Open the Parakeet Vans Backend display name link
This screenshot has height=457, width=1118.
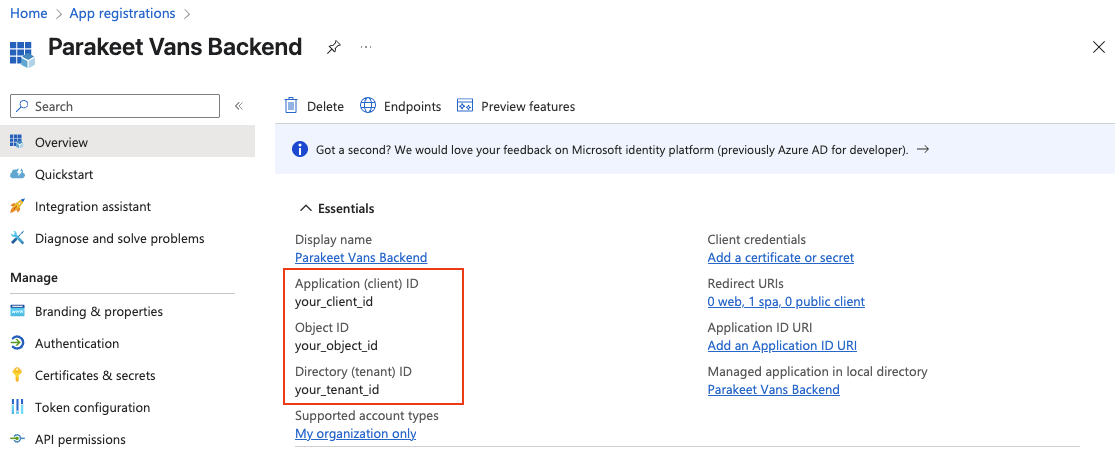pyautogui.click(x=361, y=257)
